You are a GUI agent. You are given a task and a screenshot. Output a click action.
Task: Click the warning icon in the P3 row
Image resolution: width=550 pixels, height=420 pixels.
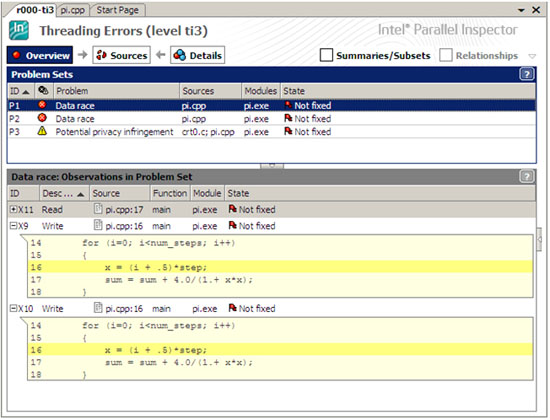pyautogui.click(x=42, y=131)
